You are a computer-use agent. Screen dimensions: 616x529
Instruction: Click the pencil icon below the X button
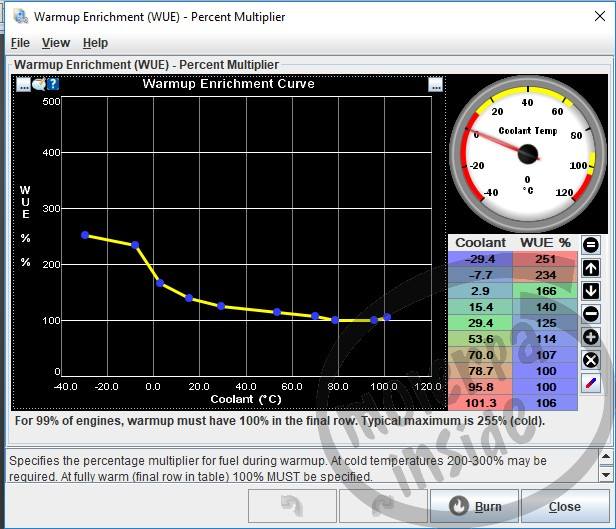(590, 383)
